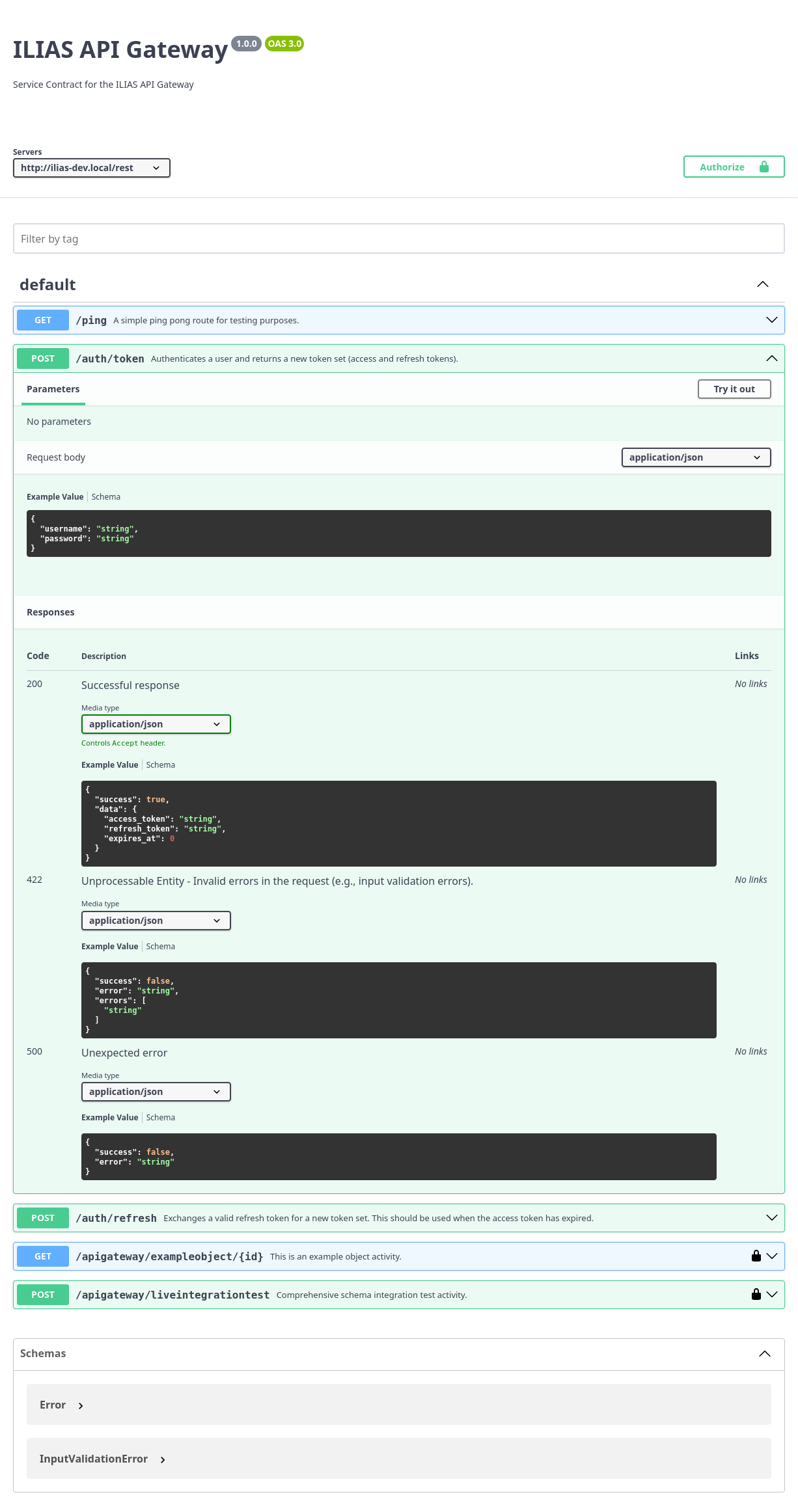Click the POST badge for /auth/token
The width and height of the screenshot is (798, 1512).
(43, 358)
